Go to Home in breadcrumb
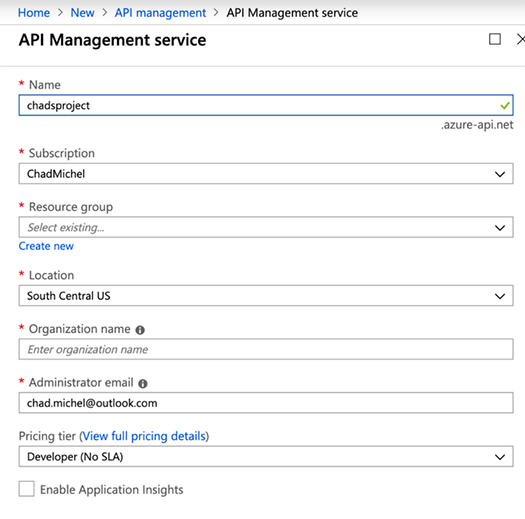 (34, 13)
